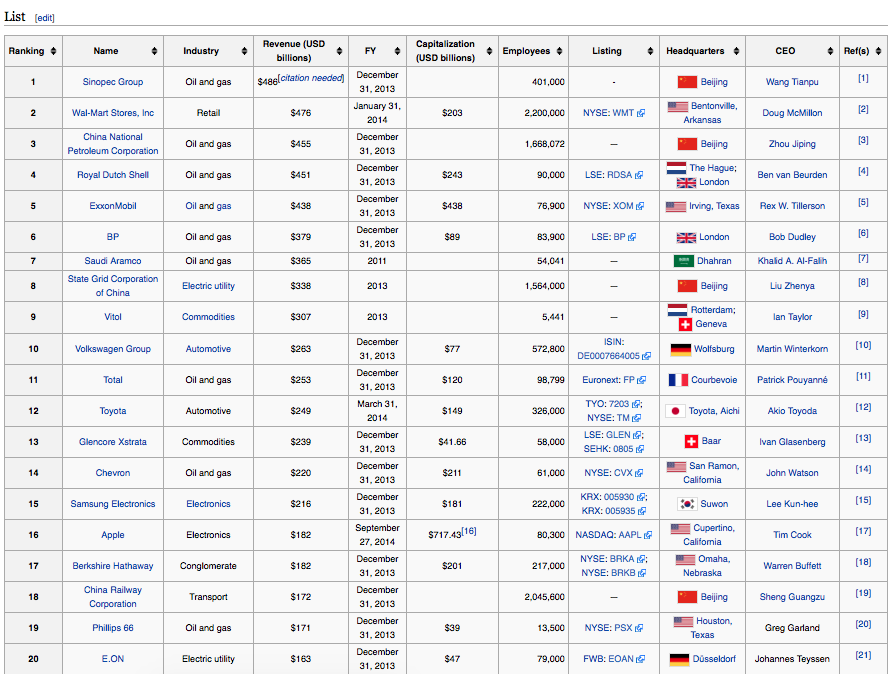Viewport: 893px width, 674px height.
Task: Open the Royal Dutch Shell link
Action: point(113,175)
